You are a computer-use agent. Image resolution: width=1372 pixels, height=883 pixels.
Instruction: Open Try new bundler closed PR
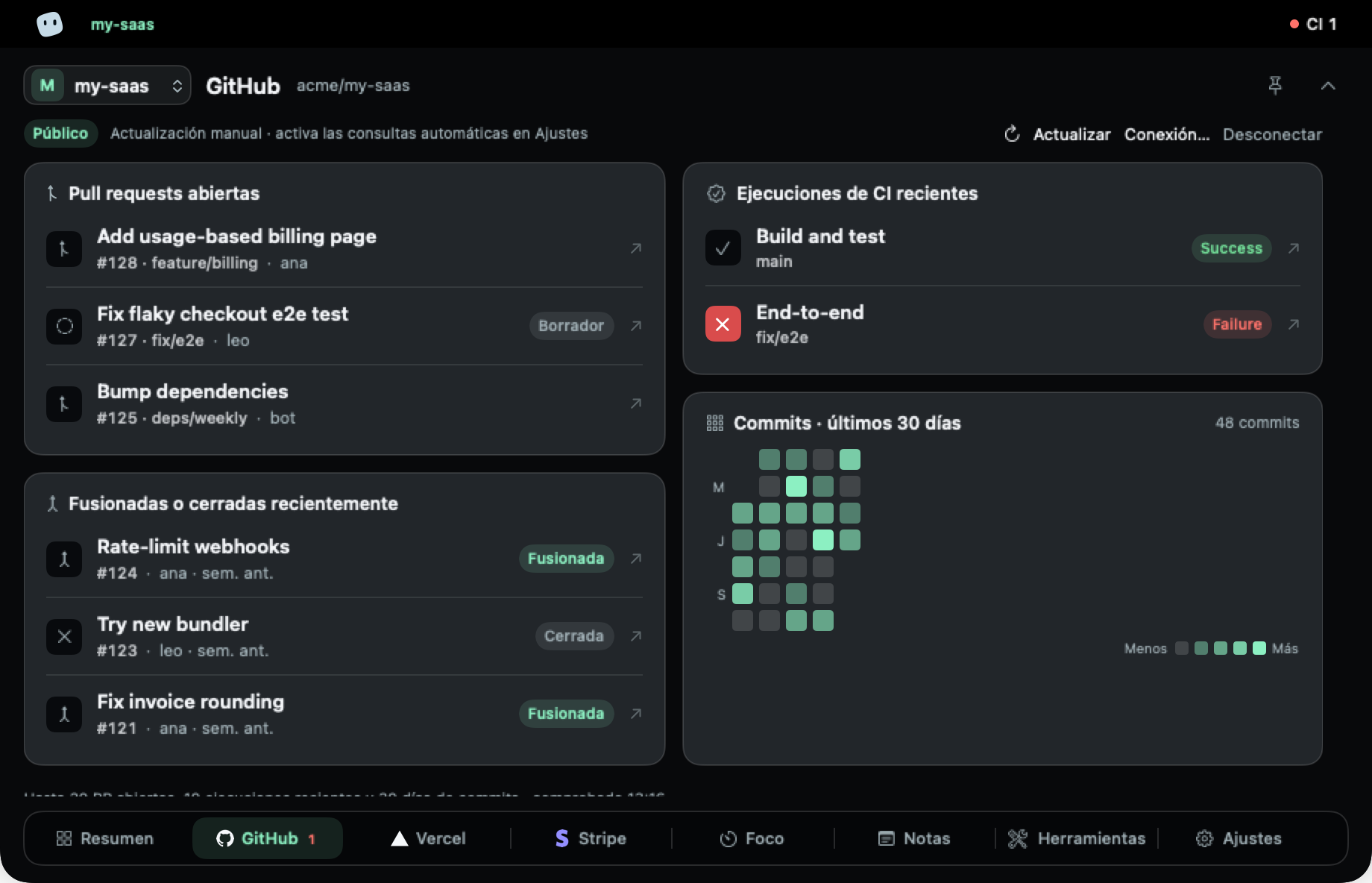(344, 636)
